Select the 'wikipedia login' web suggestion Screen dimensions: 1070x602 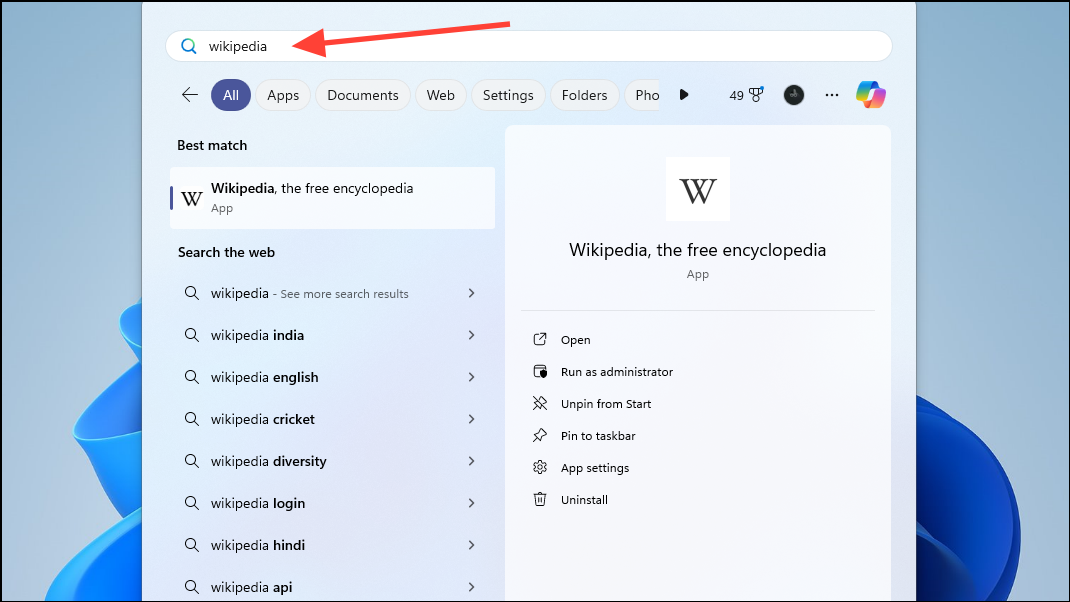tap(332, 503)
